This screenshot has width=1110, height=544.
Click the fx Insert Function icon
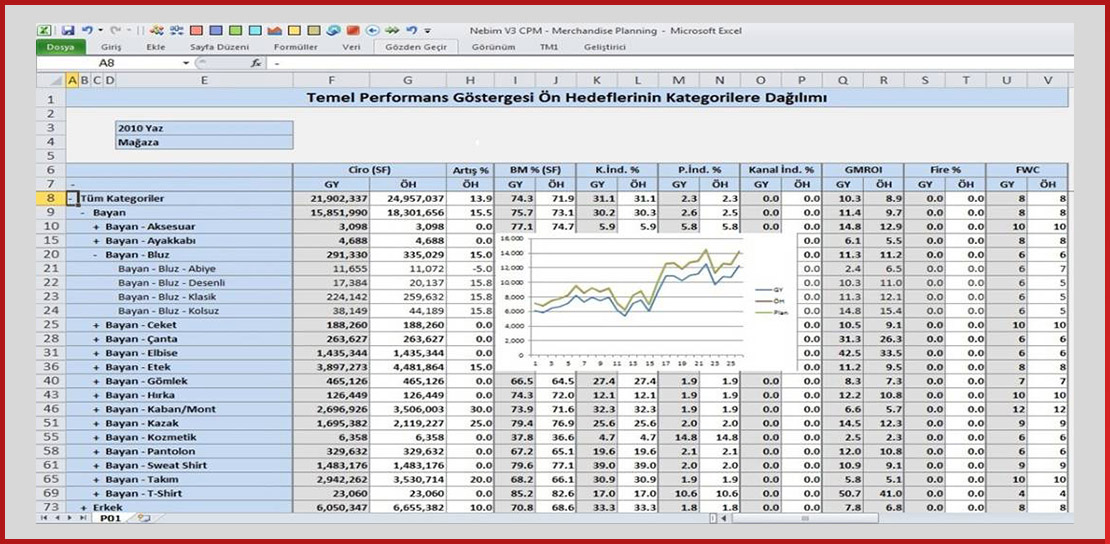tap(256, 63)
